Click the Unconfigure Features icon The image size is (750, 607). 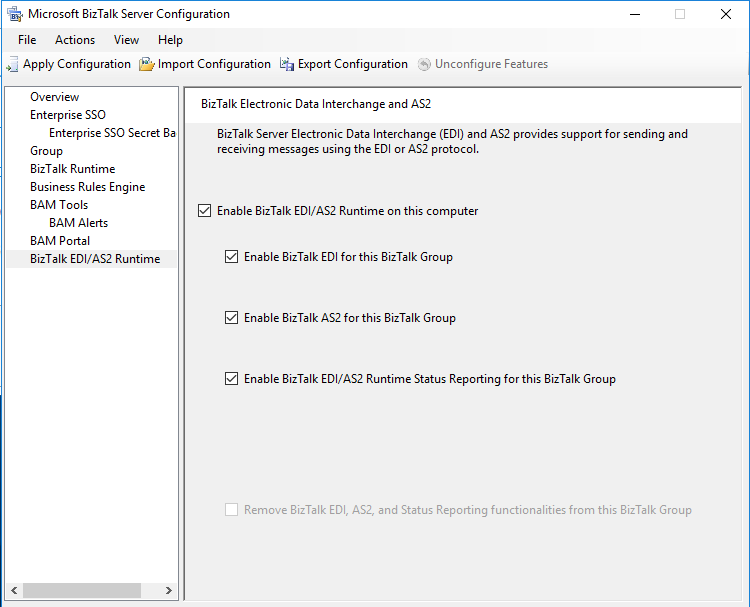(424, 64)
